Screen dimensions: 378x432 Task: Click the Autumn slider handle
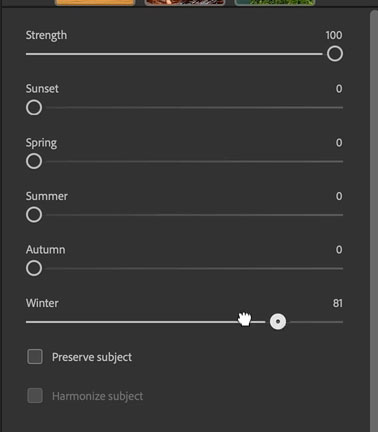coord(34,268)
